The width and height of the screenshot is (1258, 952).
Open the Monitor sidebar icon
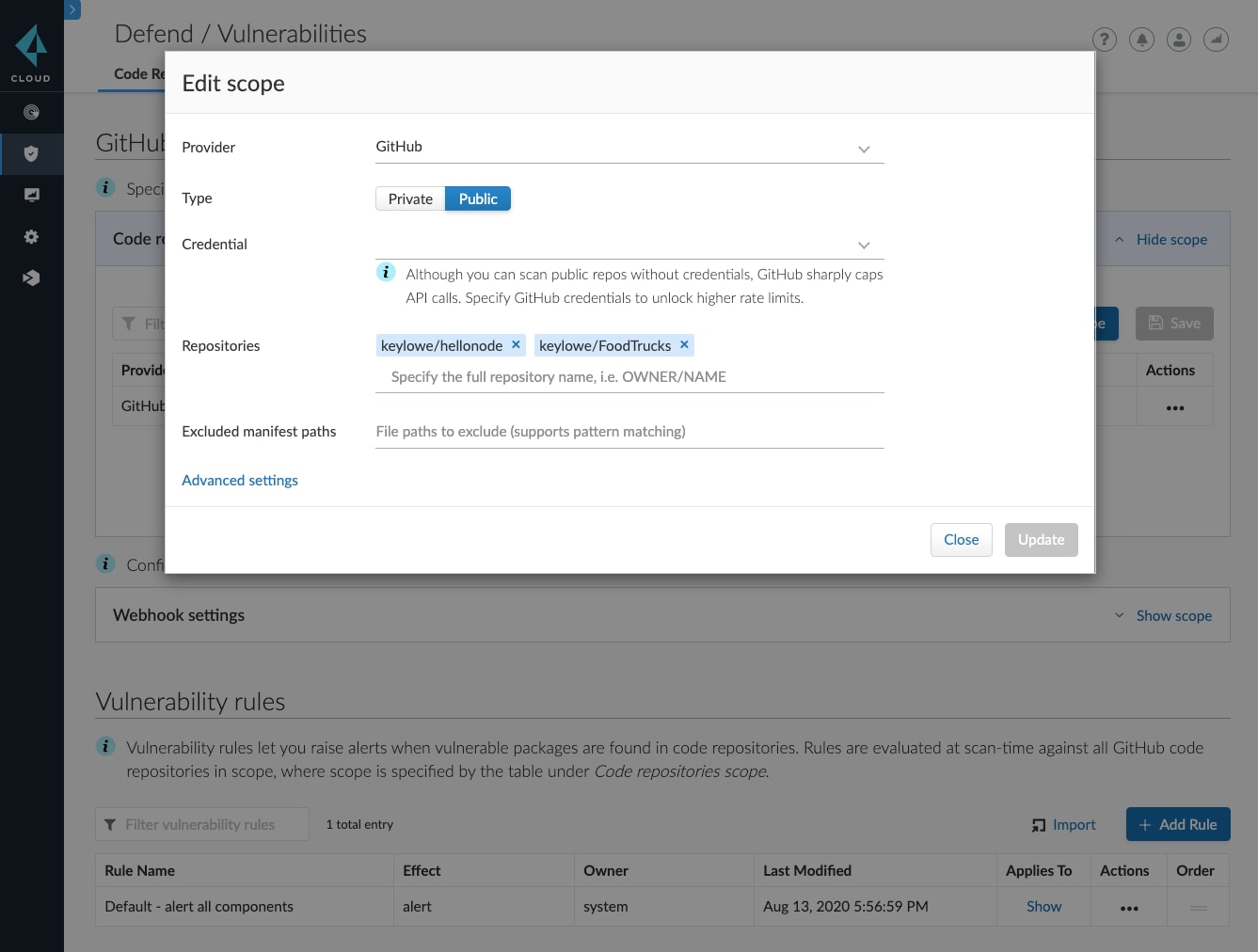tap(31, 196)
